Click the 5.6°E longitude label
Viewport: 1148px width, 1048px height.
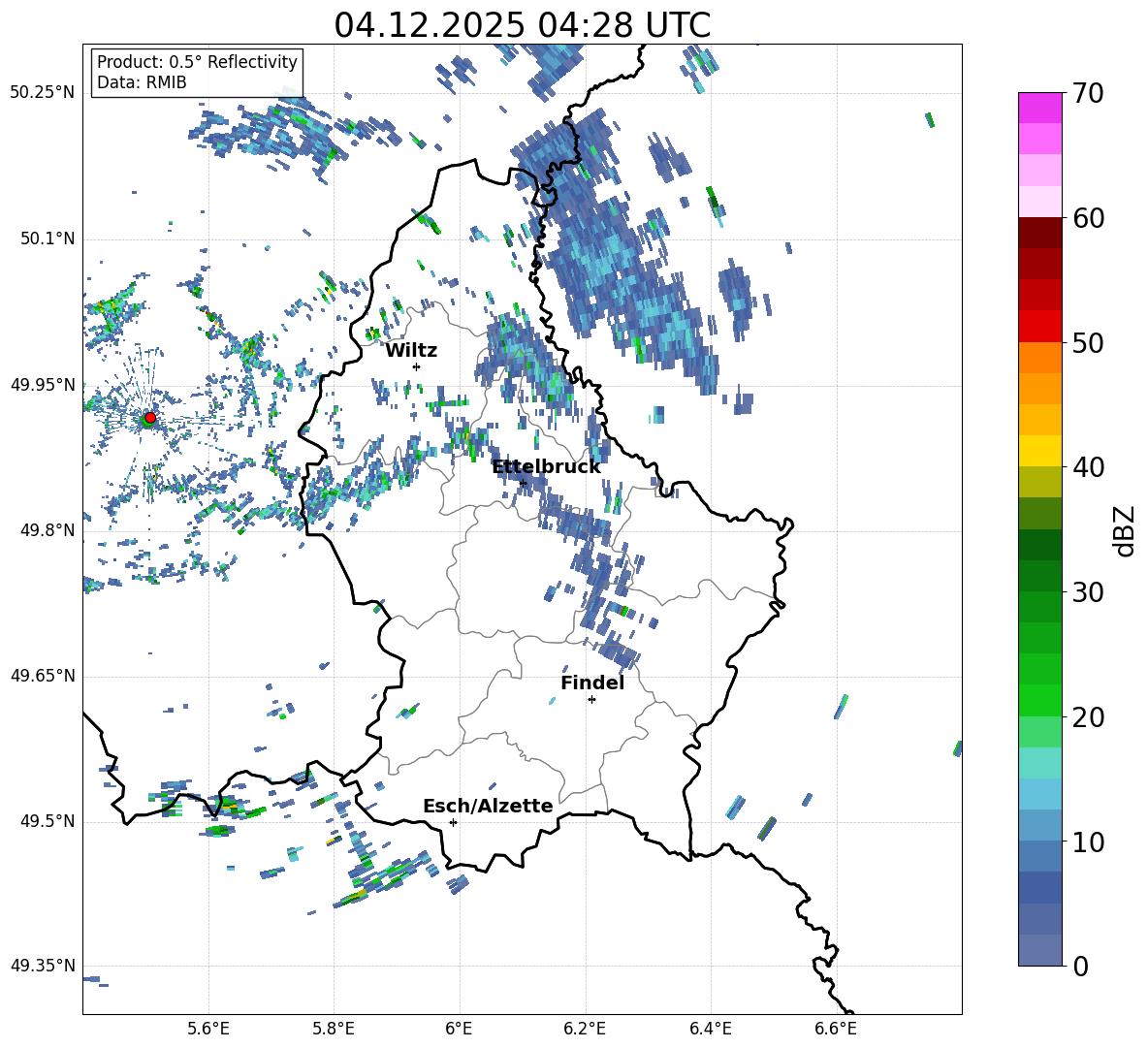[208, 1029]
